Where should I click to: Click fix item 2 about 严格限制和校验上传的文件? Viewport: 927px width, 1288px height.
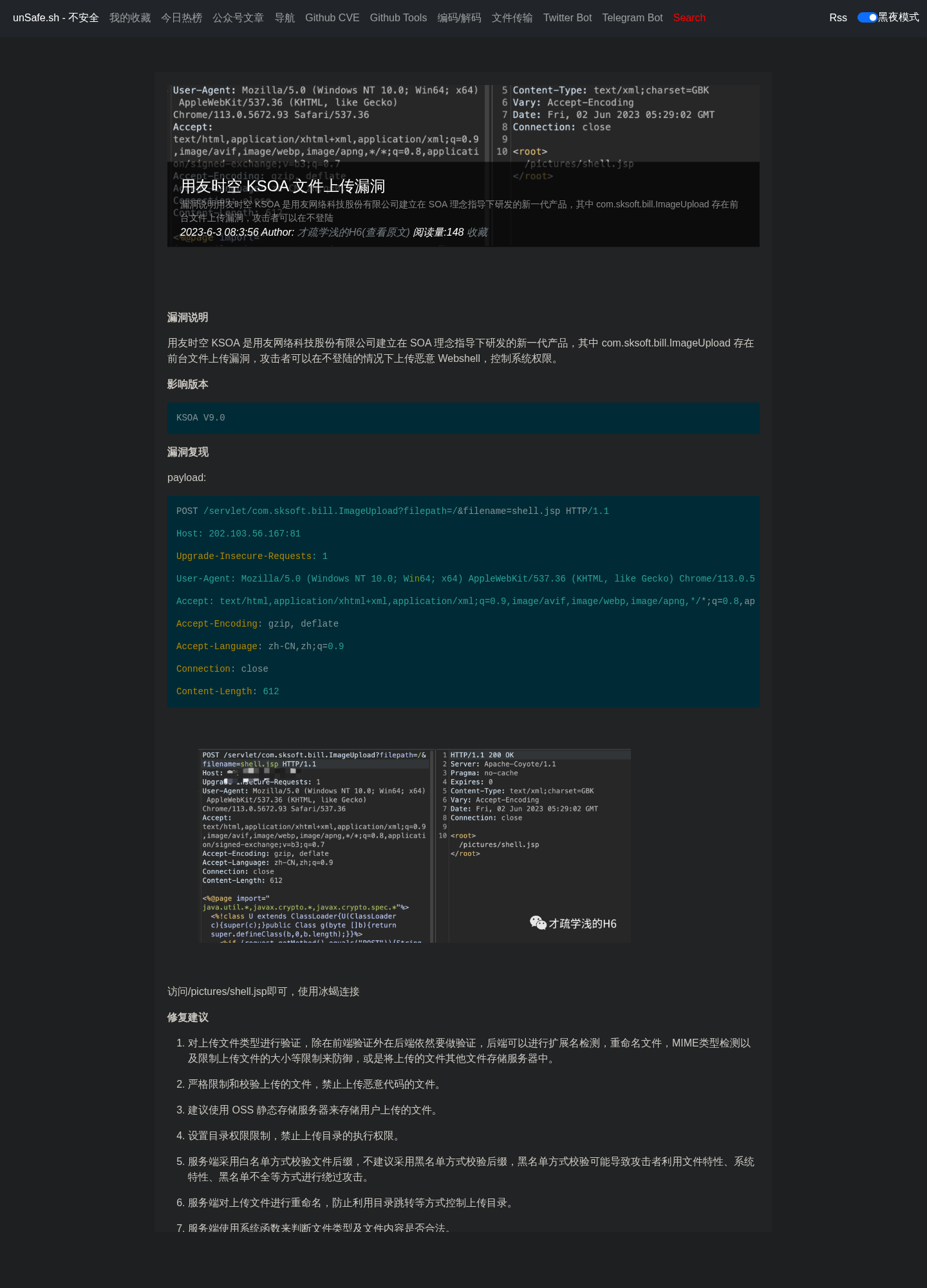pos(316,1084)
